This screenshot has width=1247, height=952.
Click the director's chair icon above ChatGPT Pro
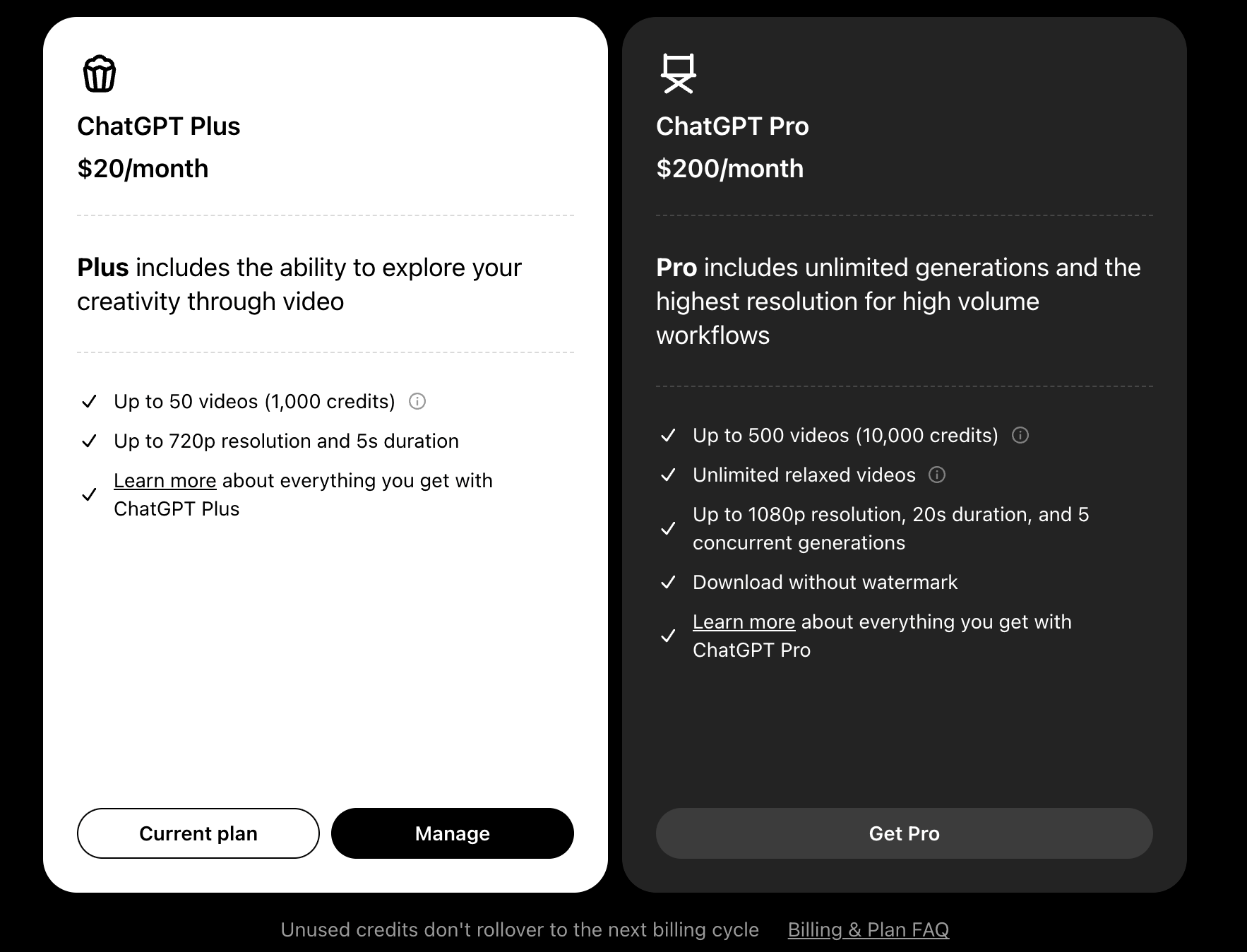click(x=679, y=73)
